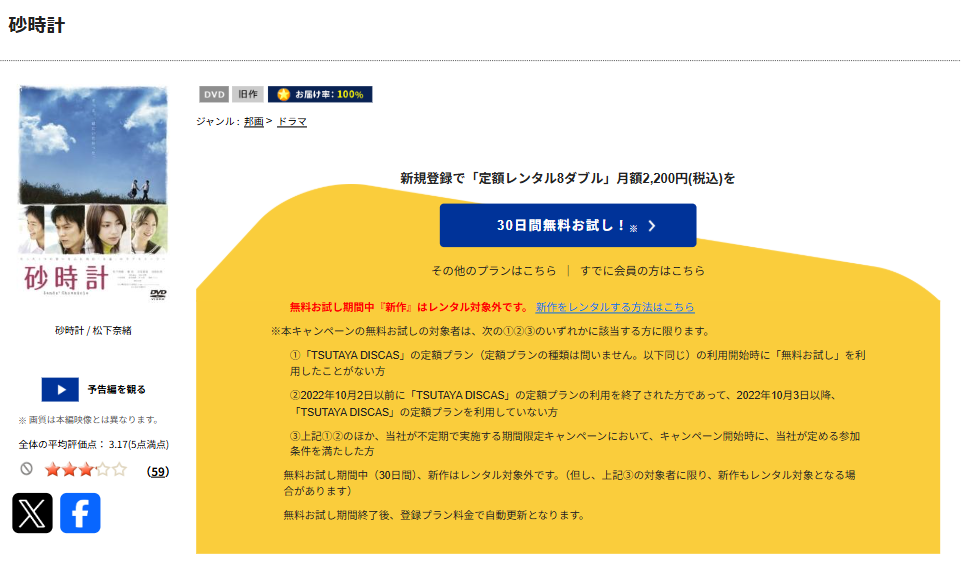The height and width of the screenshot is (570, 961).
Task: Rate the movie with the fifth star
Action: point(119,470)
